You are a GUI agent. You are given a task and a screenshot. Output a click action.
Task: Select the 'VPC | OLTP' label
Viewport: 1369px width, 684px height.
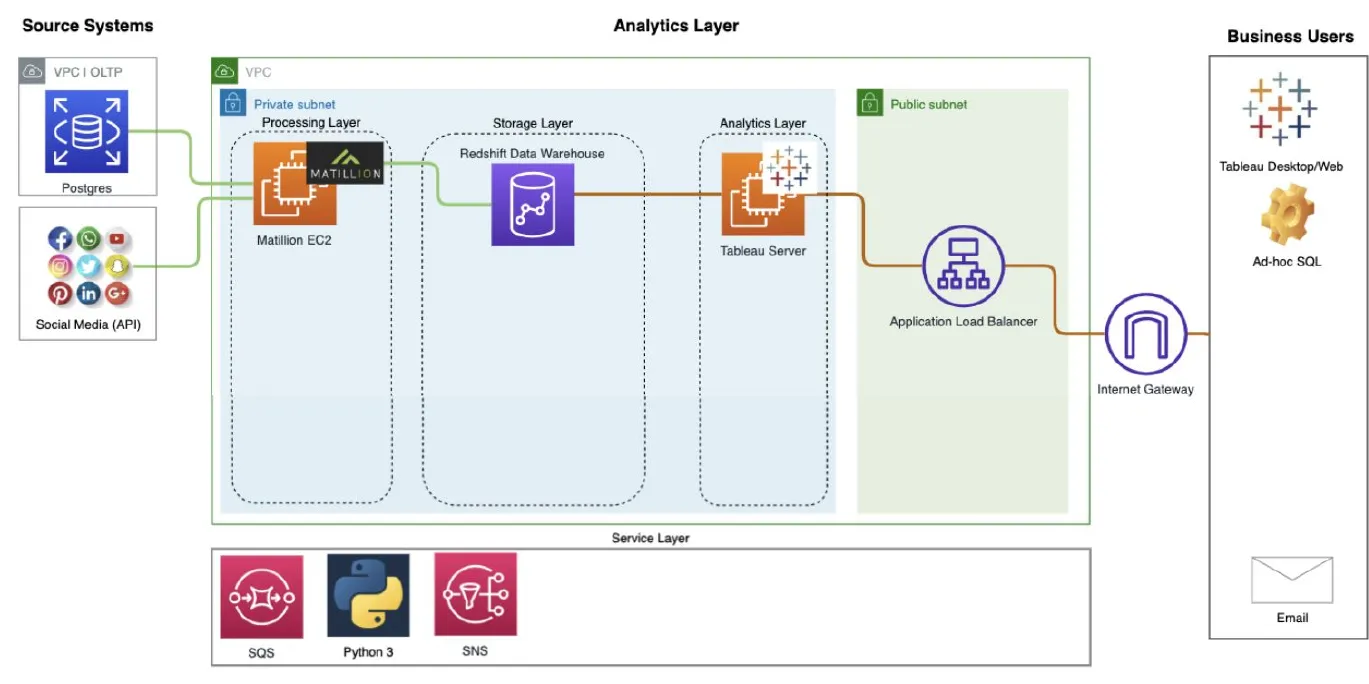coord(88,72)
